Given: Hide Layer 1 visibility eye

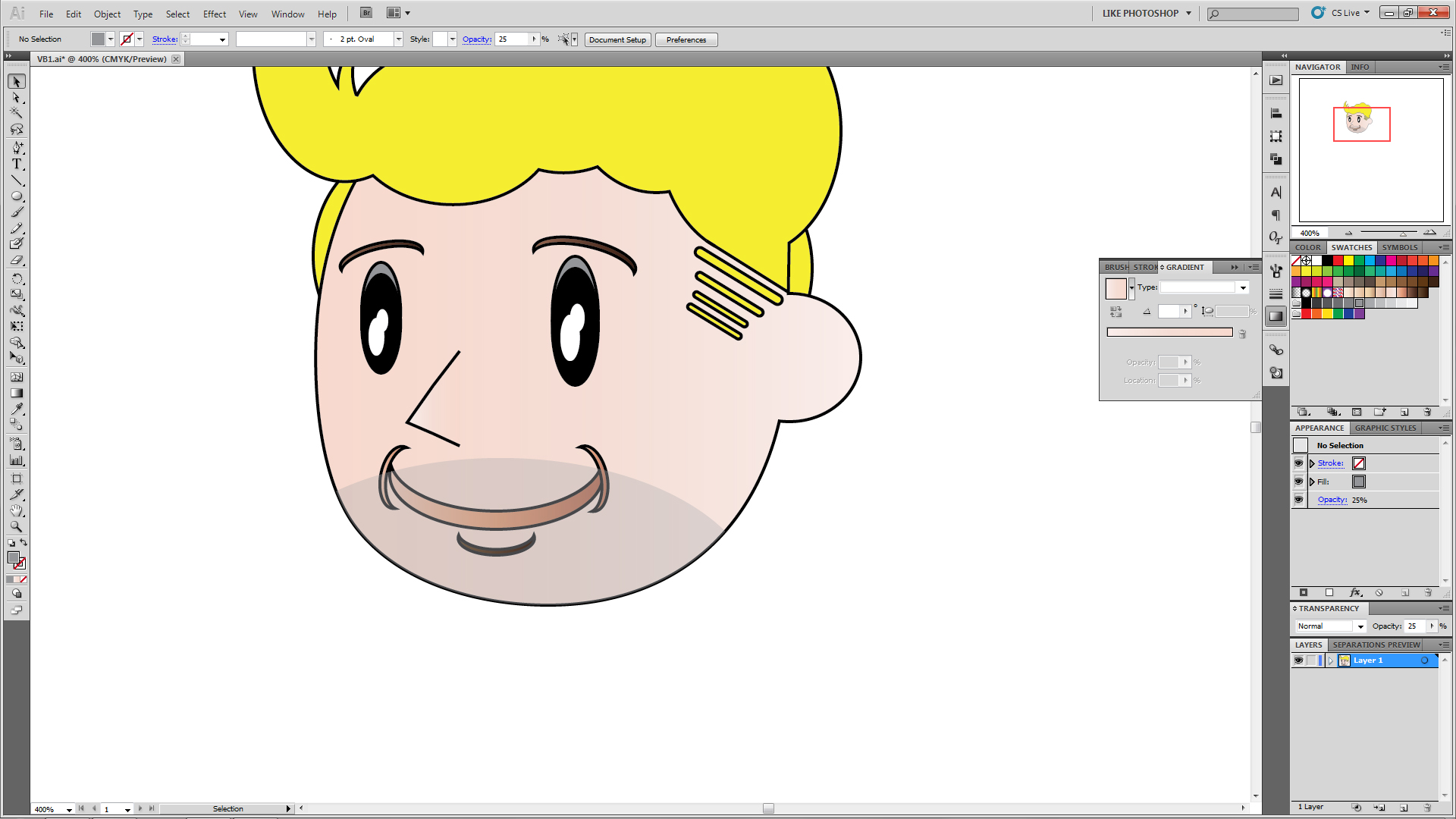Looking at the screenshot, I should pyautogui.click(x=1298, y=661).
